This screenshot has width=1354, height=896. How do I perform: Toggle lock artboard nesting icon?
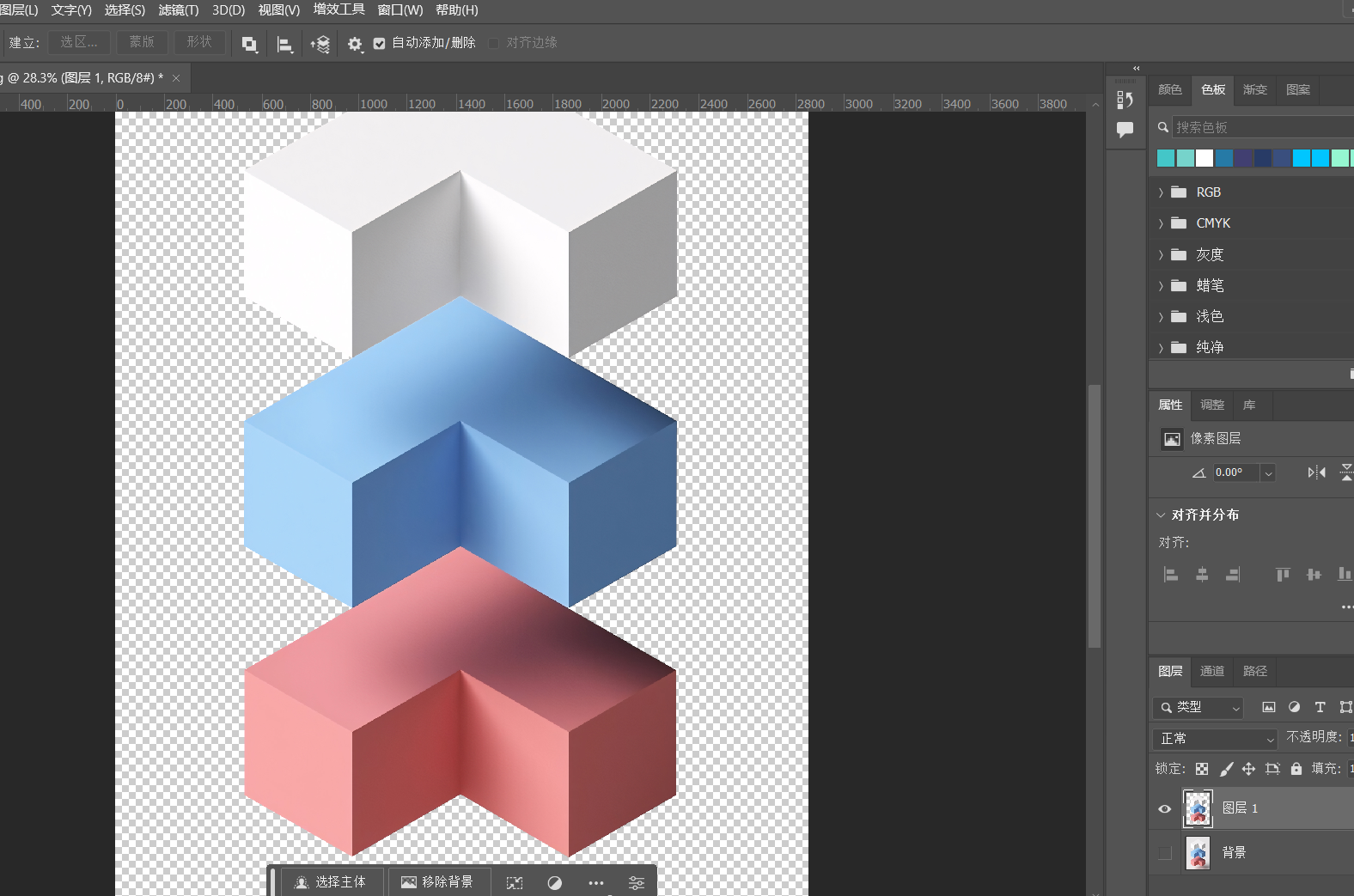pos(1272,769)
